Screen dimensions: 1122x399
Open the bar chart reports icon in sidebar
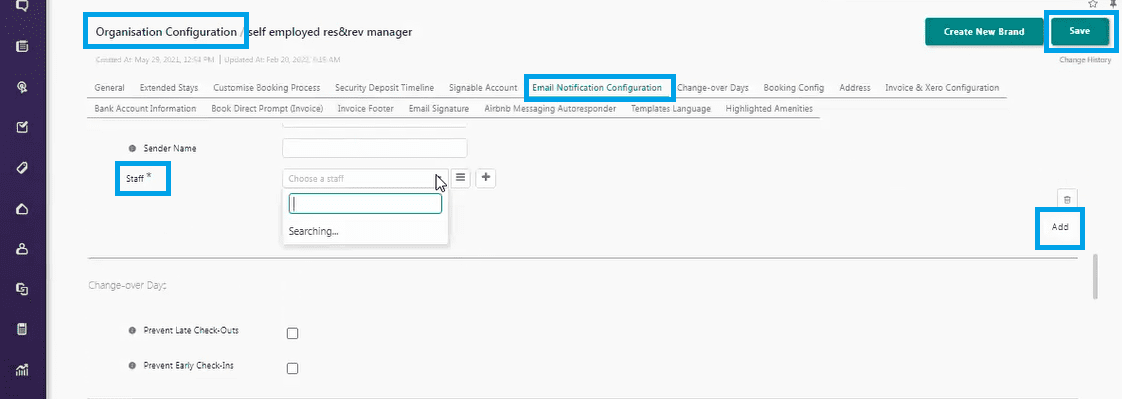point(22,370)
